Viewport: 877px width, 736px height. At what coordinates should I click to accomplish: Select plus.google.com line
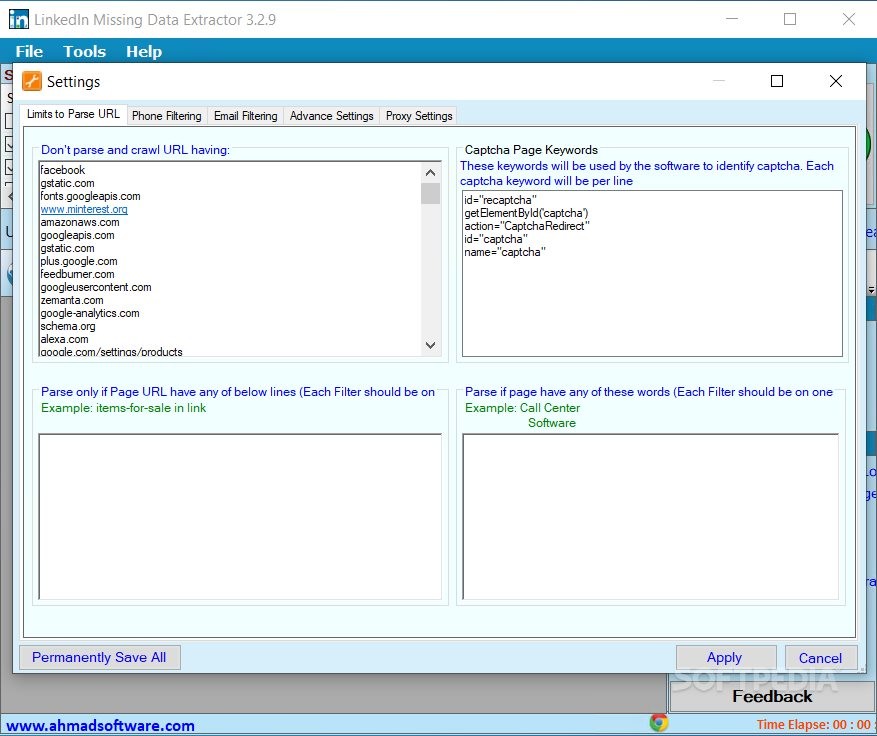79,261
